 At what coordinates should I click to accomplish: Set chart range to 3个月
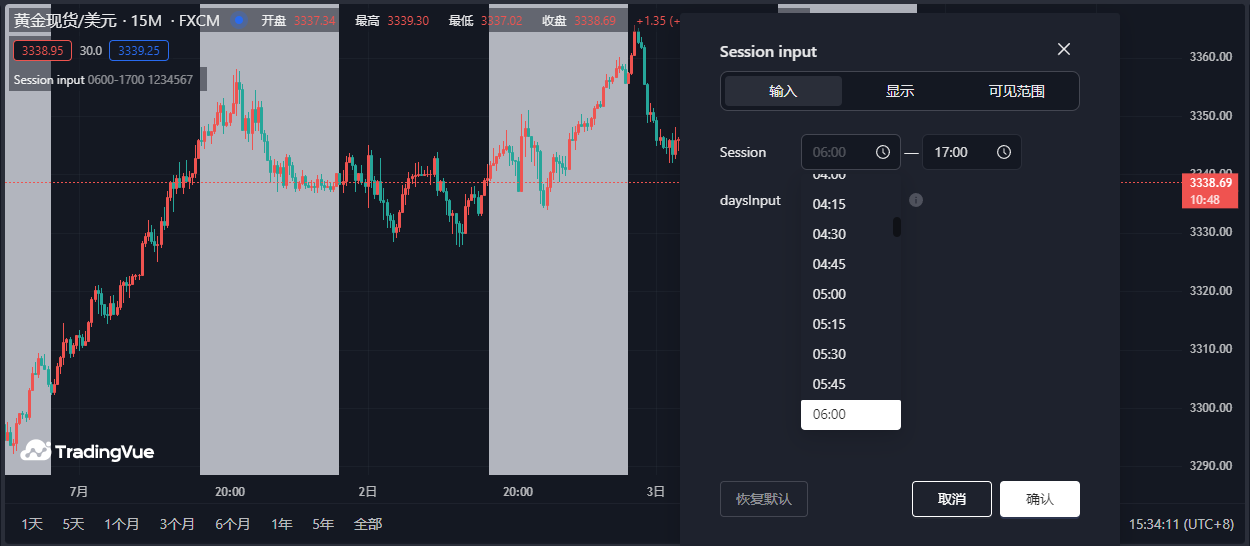pyautogui.click(x=177, y=524)
